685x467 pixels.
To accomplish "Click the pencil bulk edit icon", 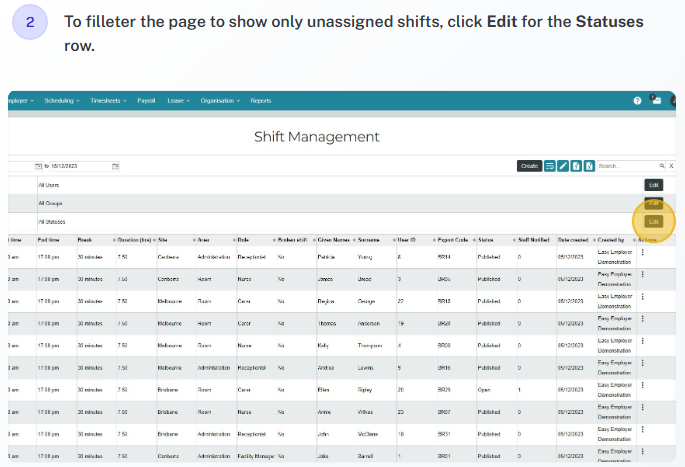I will tap(563, 166).
